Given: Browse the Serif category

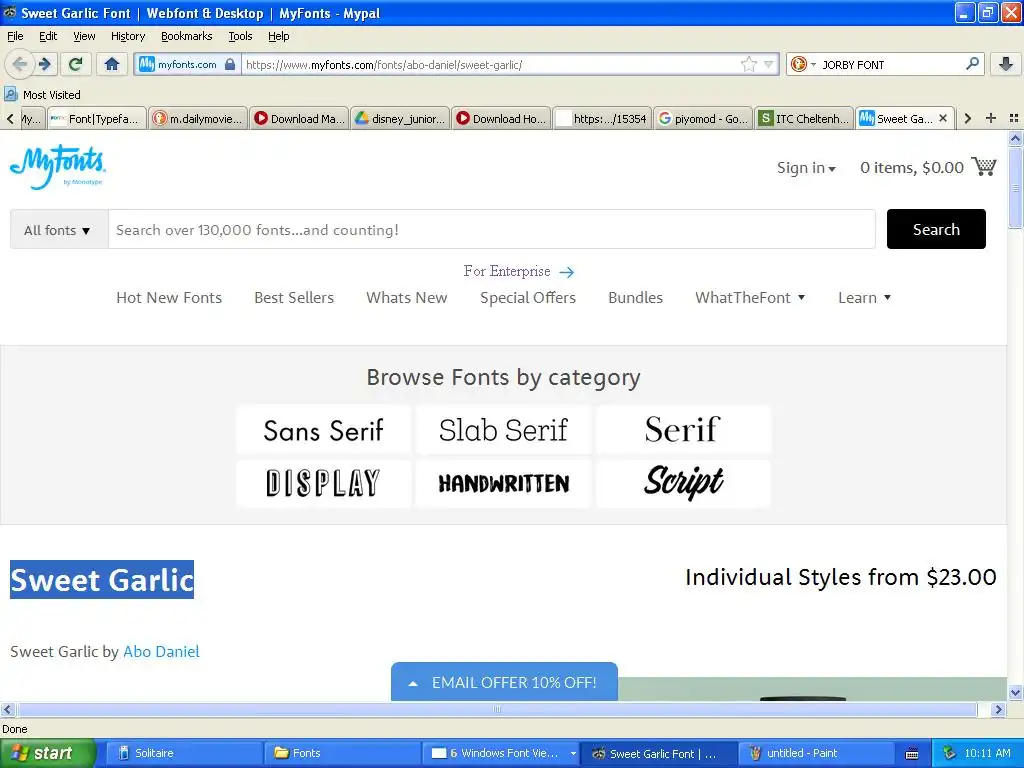Looking at the screenshot, I should [x=683, y=430].
